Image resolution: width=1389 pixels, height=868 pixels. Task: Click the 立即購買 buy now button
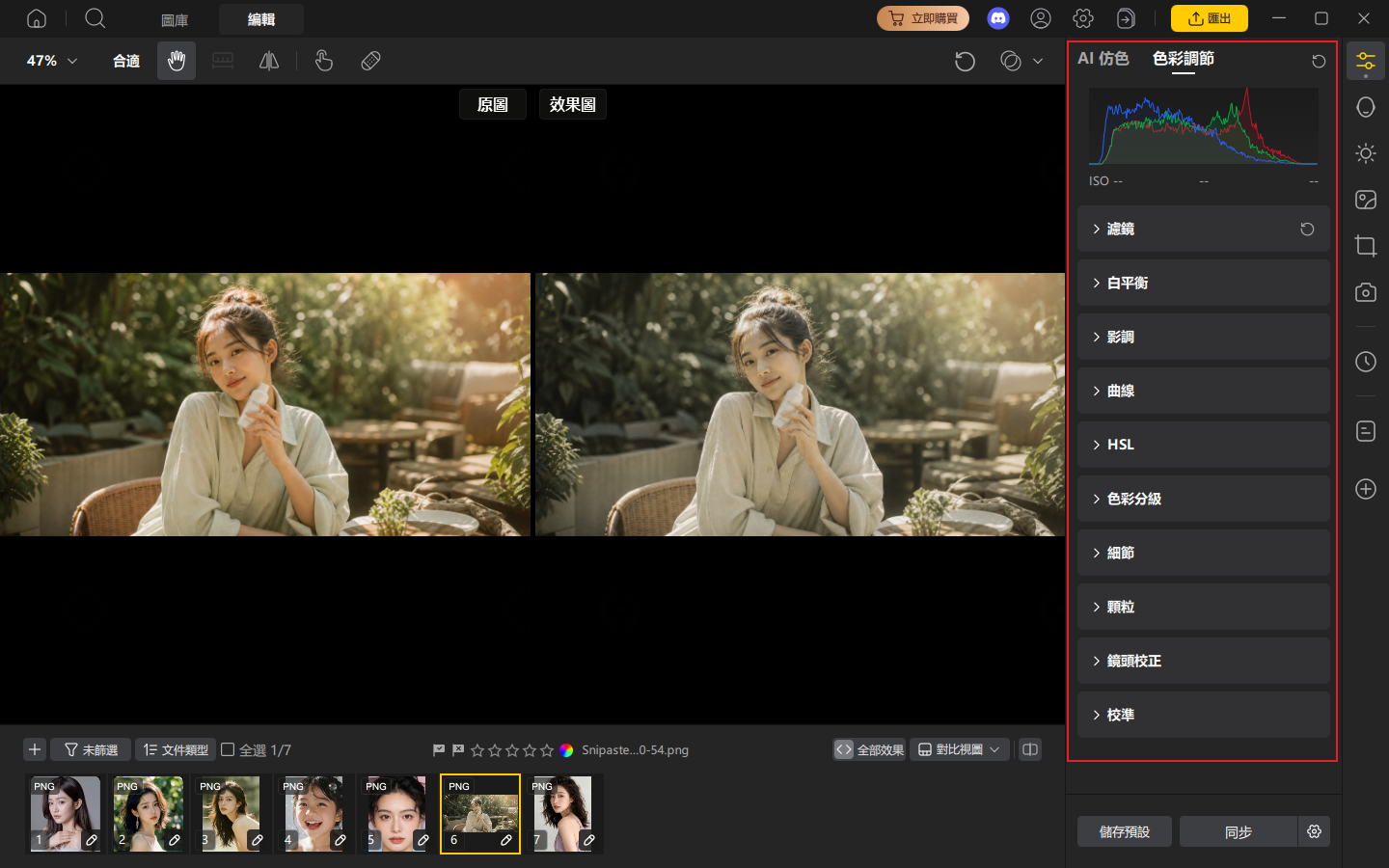coord(923,18)
